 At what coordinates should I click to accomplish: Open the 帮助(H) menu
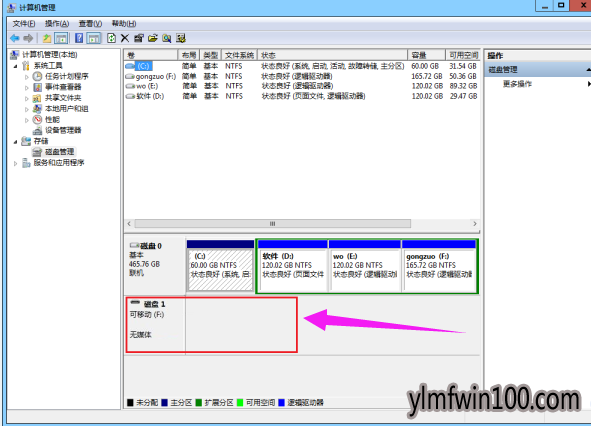click(x=124, y=24)
